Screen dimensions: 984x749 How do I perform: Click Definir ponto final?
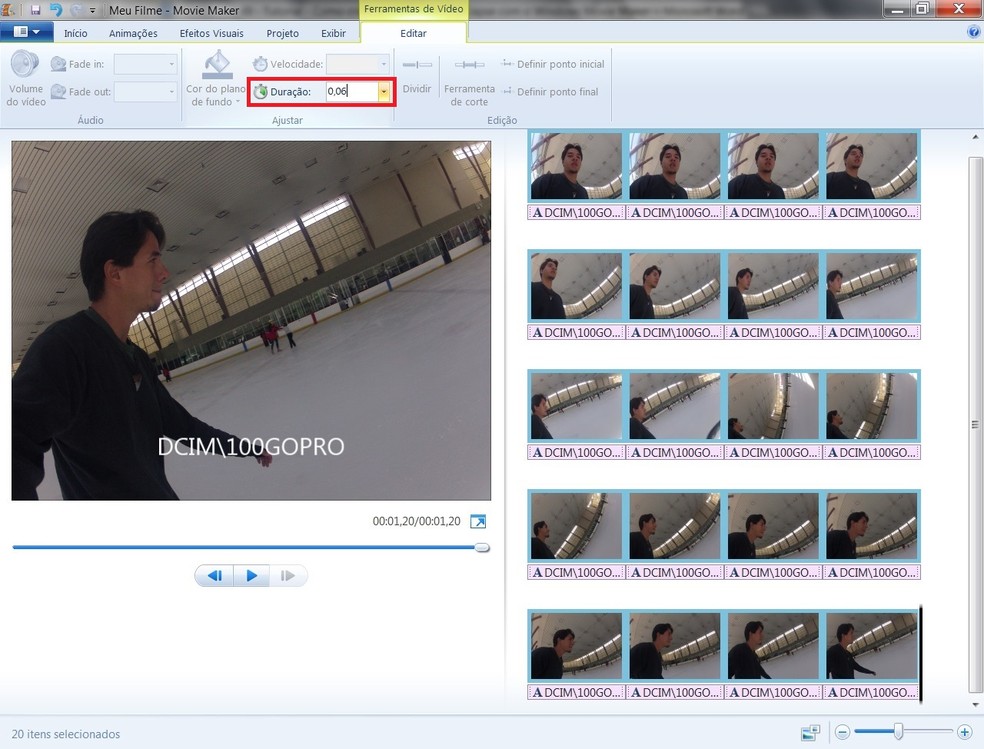click(x=550, y=92)
